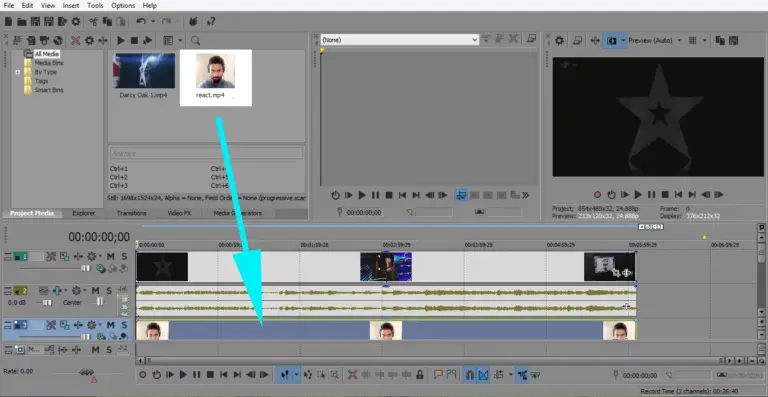The image size is (768, 397).
Task: Stop playback in the Video Preview window
Action: (x=665, y=195)
